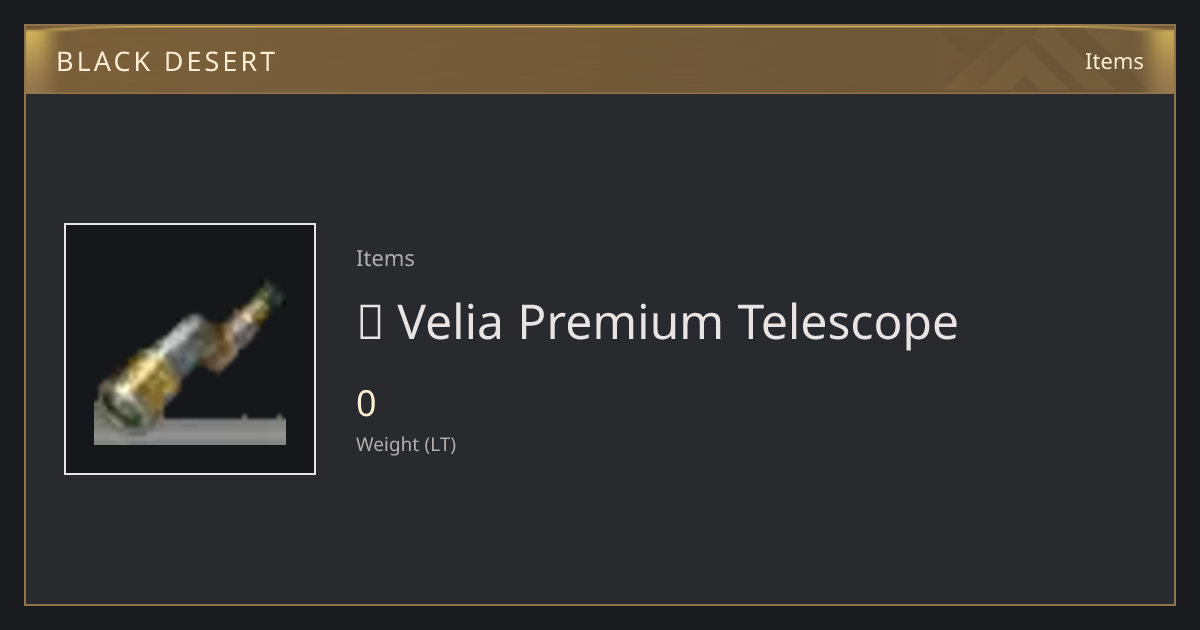The width and height of the screenshot is (1200, 630).
Task: Click the word Premium in item name
Action: (x=620, y=322)
